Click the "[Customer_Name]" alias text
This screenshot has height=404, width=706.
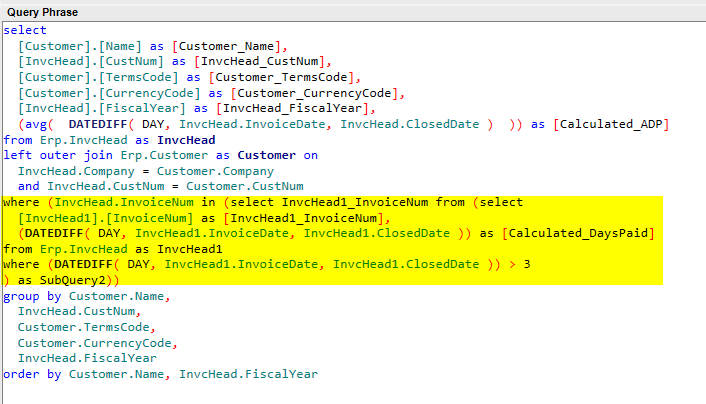pos(226,46)
